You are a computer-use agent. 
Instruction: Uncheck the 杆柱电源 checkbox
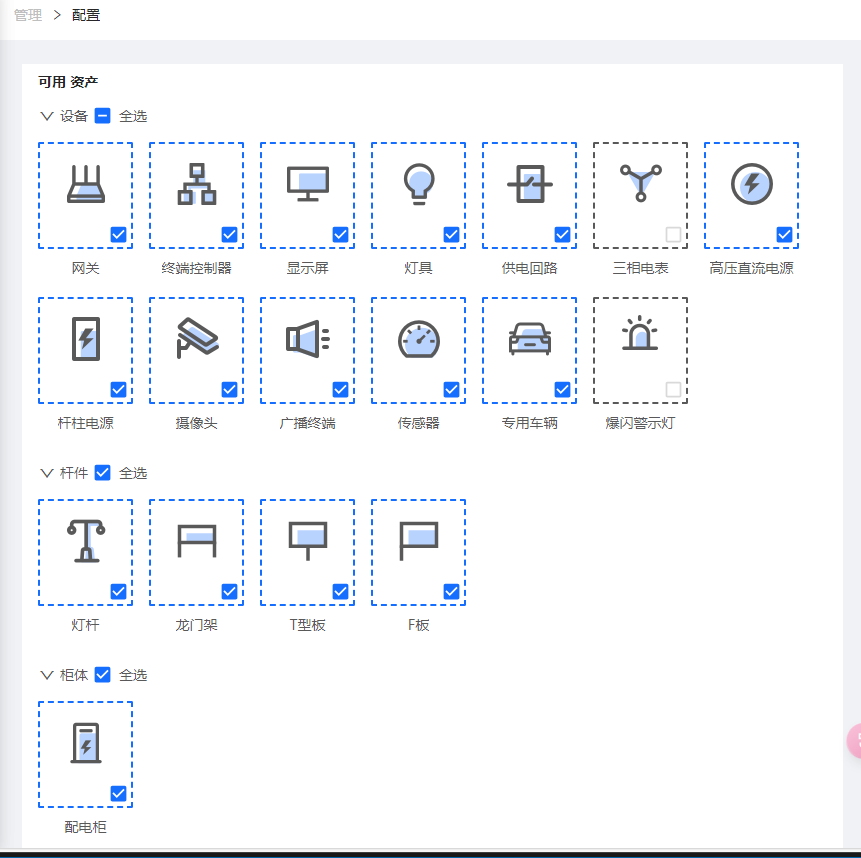[119, 389]
